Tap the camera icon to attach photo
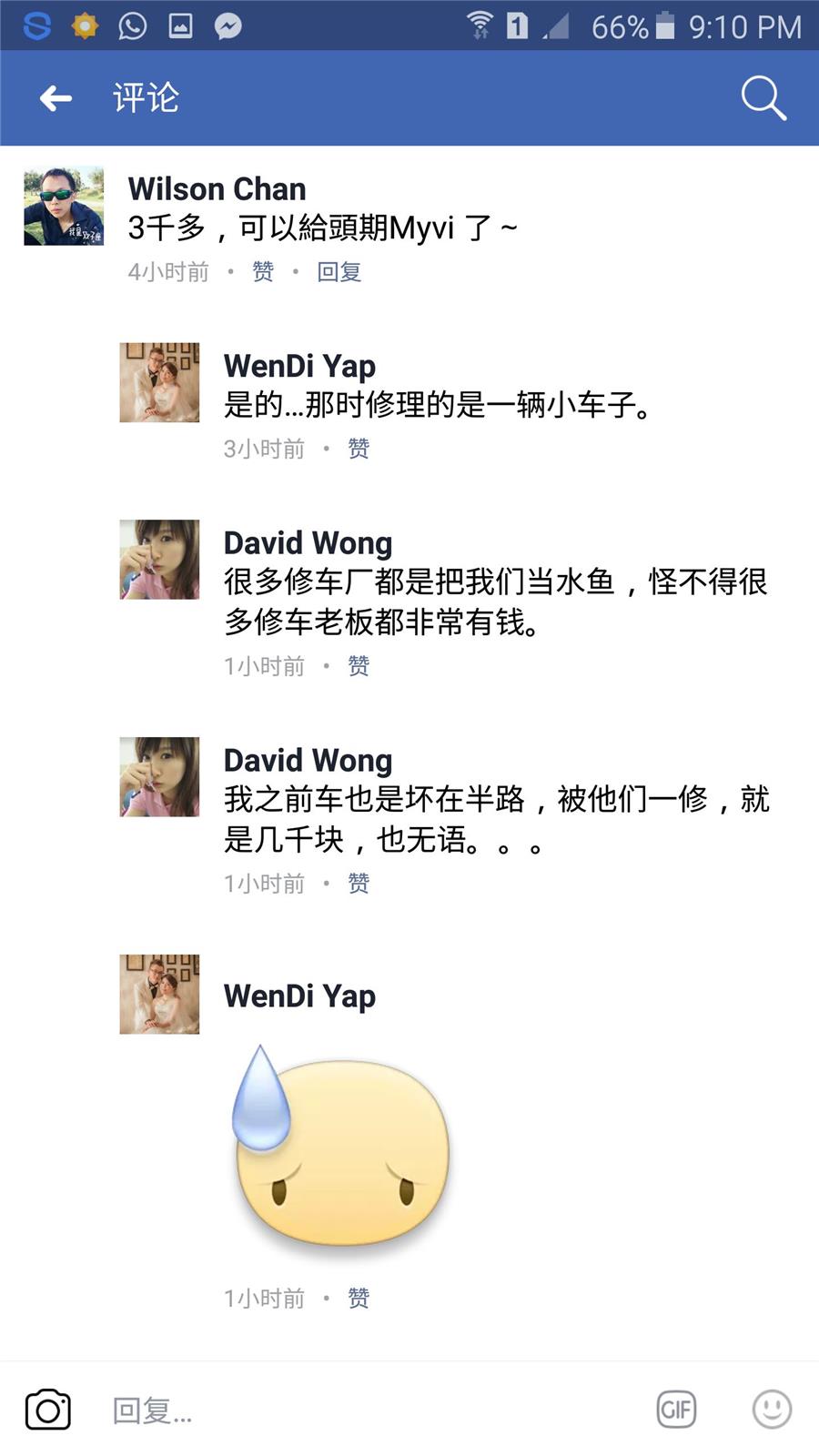This screenshot has height=1456, width=819. tap(48, 1410)
